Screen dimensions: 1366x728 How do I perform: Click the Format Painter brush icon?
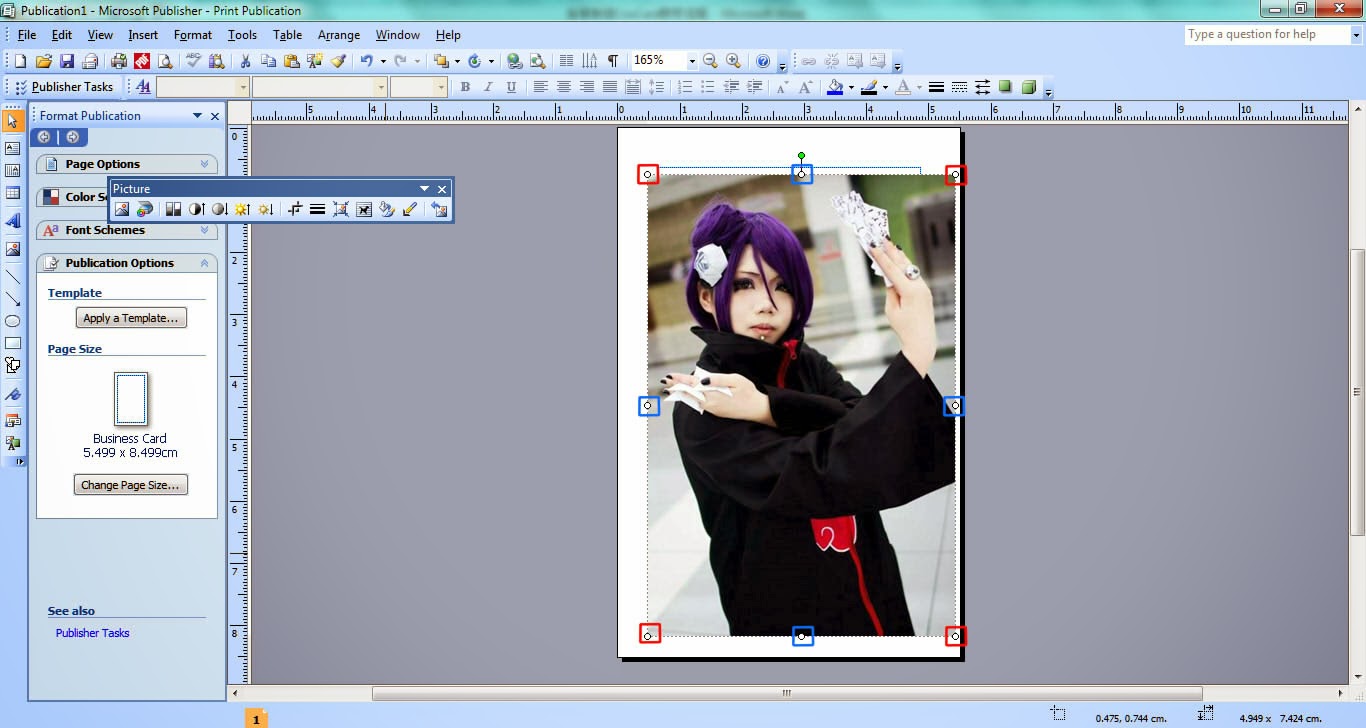(338, 61)
